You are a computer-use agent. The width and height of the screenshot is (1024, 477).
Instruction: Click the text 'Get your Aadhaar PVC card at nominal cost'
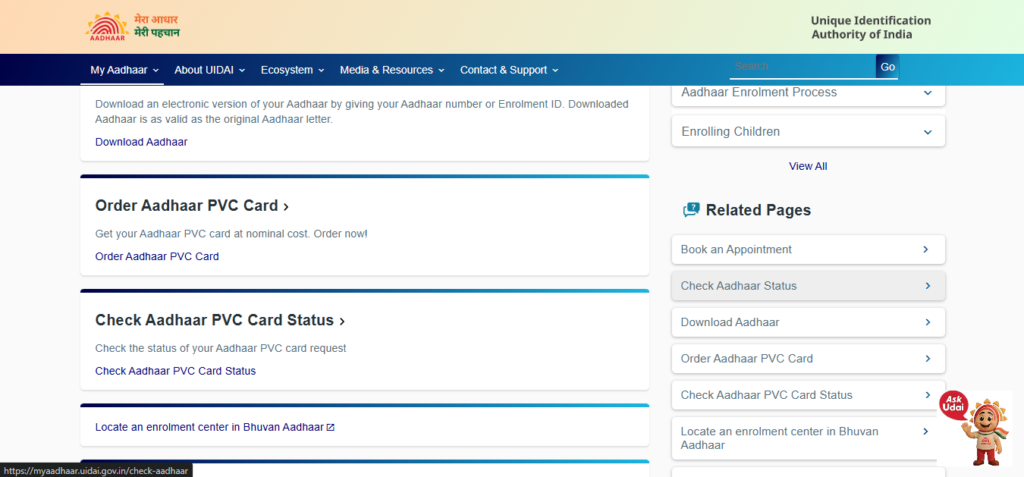coord(202,233)
